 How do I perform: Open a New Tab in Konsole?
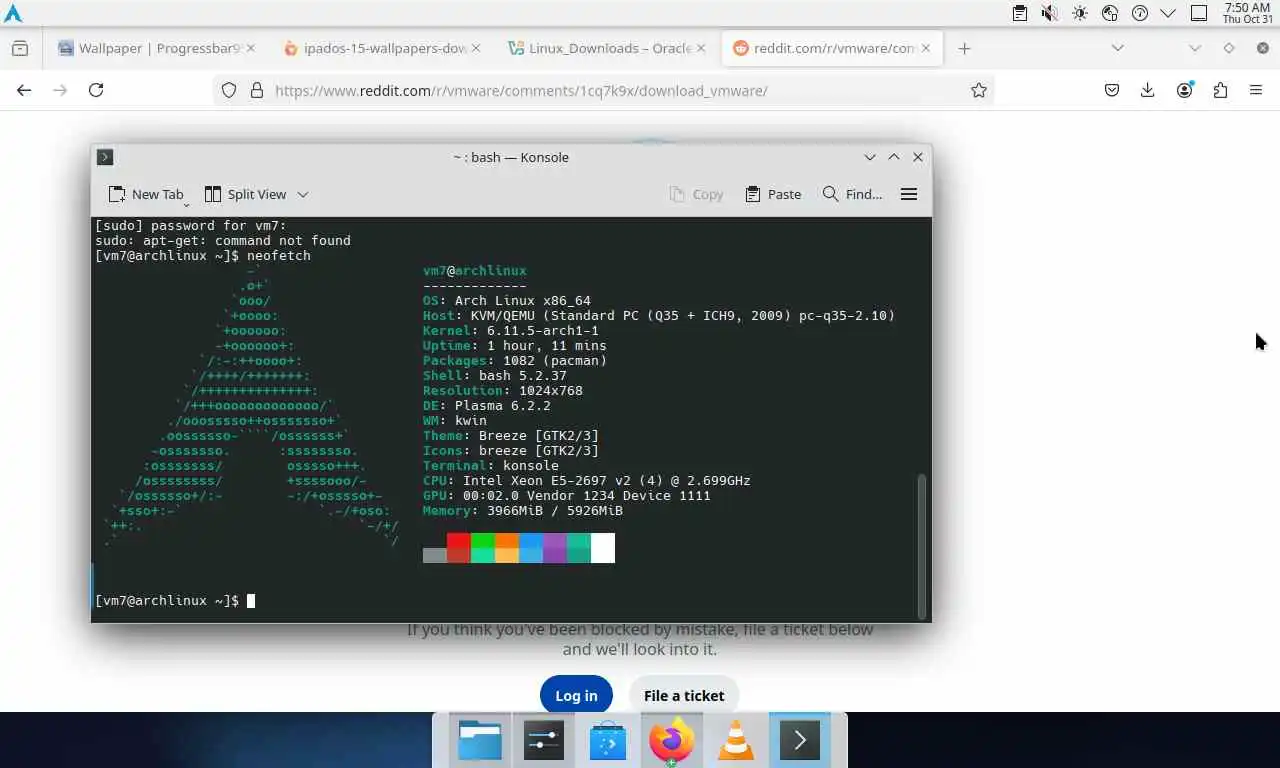[146, 194]
